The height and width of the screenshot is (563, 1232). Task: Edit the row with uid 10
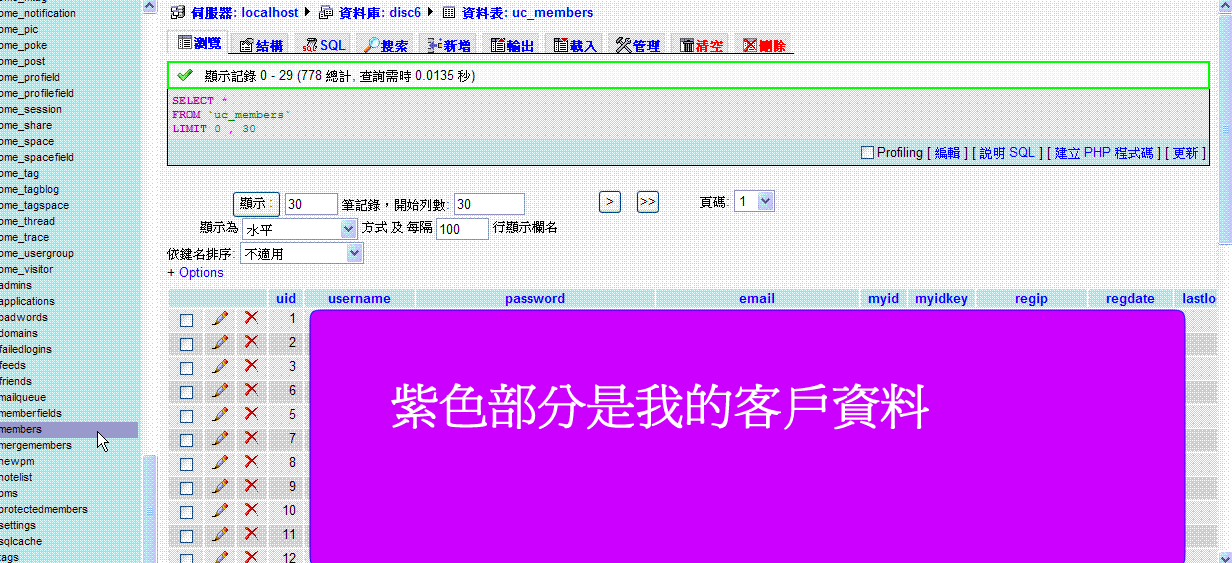(220, 510)
